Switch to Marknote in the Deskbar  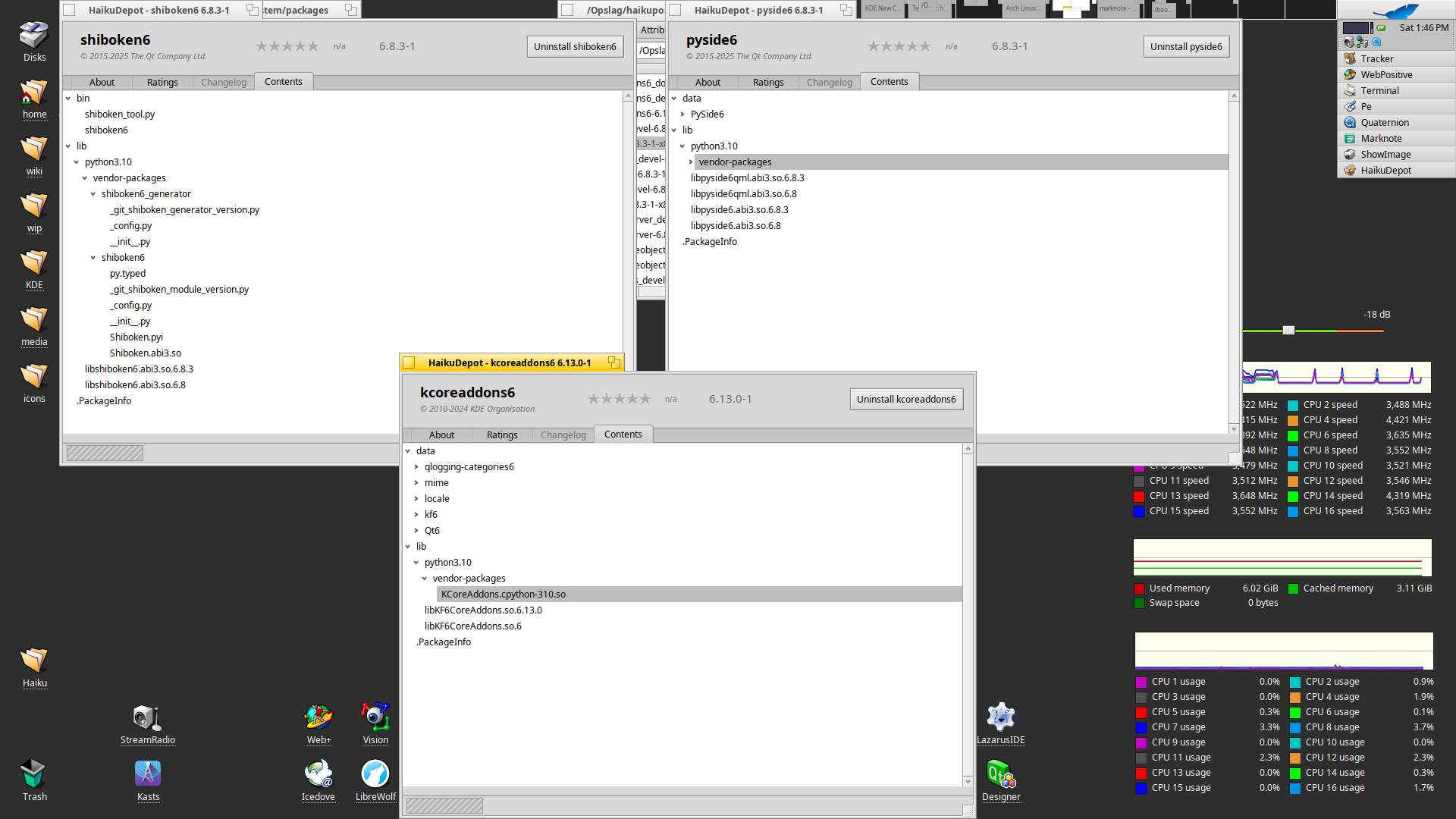pos(1396,138)
